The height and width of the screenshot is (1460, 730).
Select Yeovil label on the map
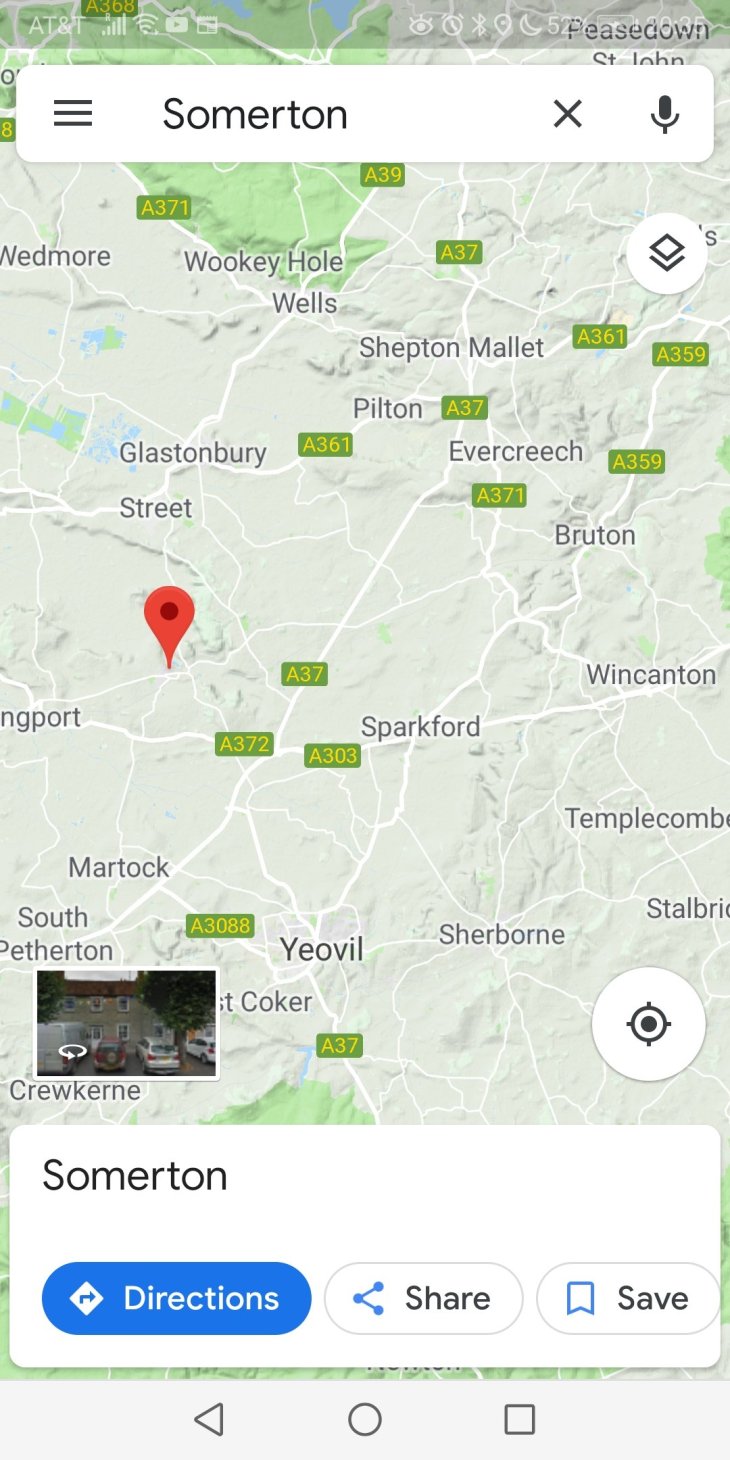tap(322, 949)
